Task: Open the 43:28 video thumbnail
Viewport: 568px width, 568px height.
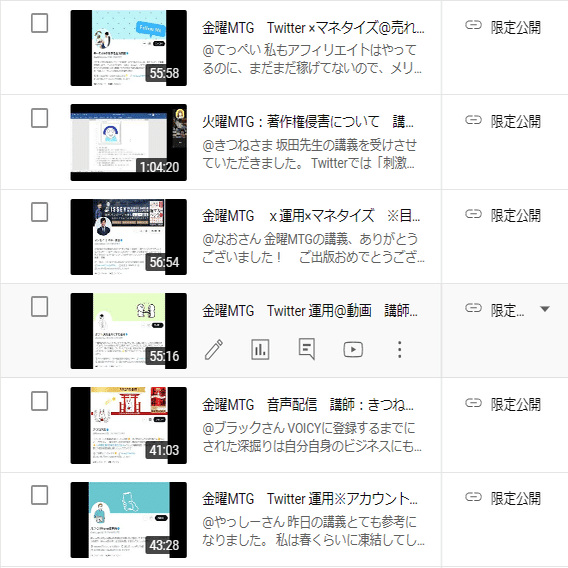Action: (129, 520)
